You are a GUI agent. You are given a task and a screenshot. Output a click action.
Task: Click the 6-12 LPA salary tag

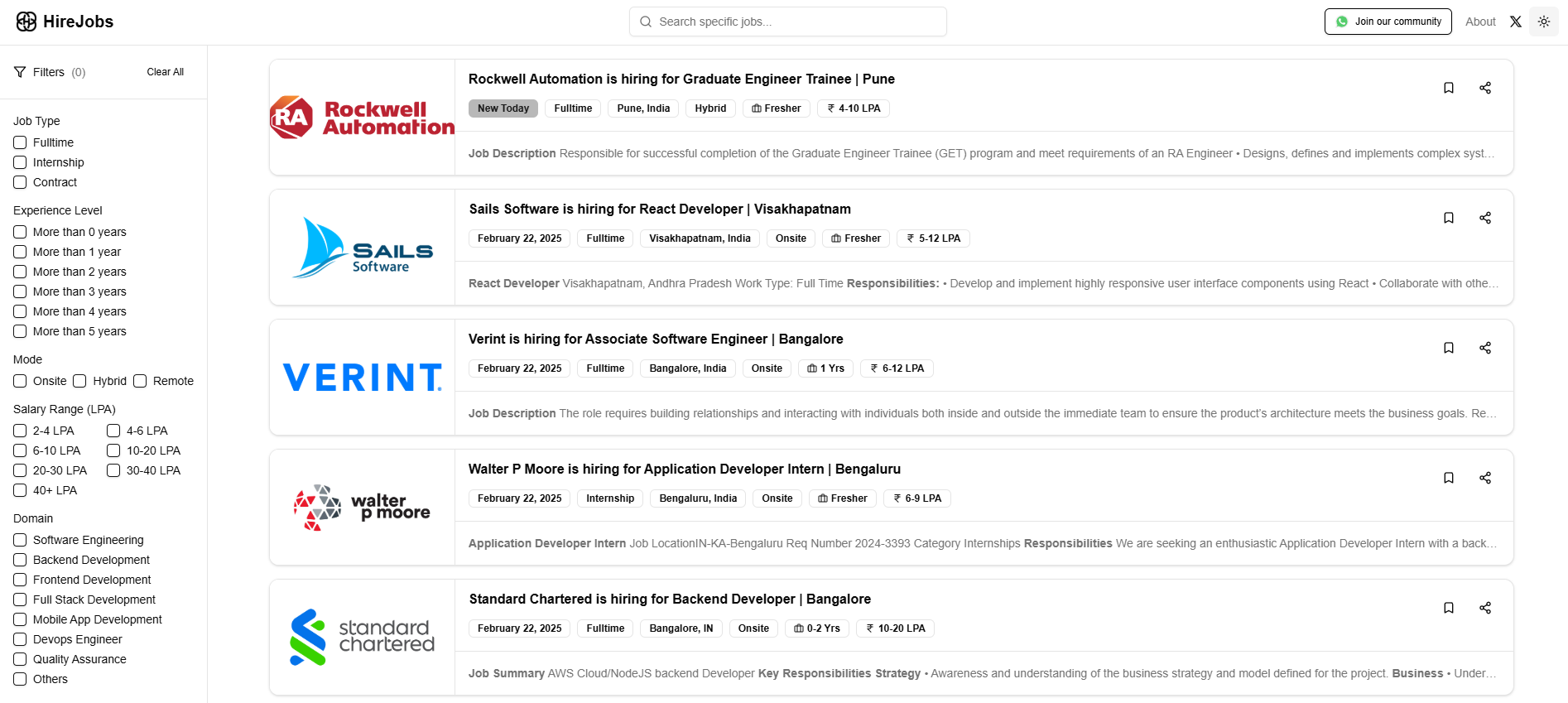click(897, 368)
